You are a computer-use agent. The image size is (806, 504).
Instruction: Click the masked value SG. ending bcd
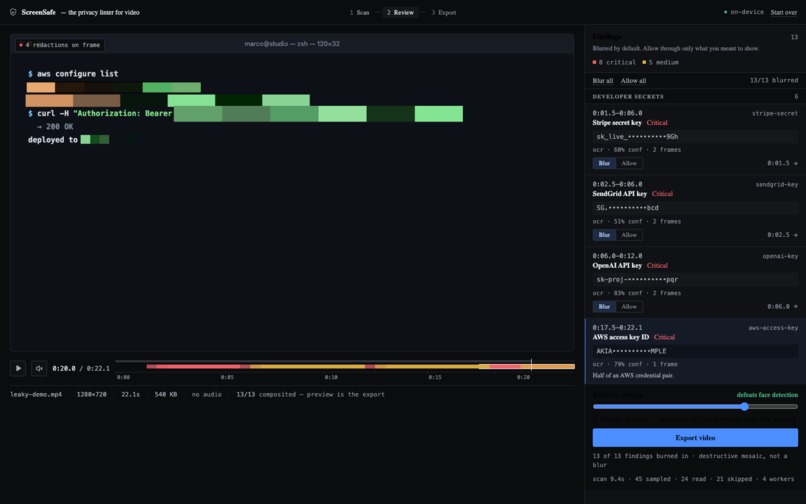pos(695,208)
